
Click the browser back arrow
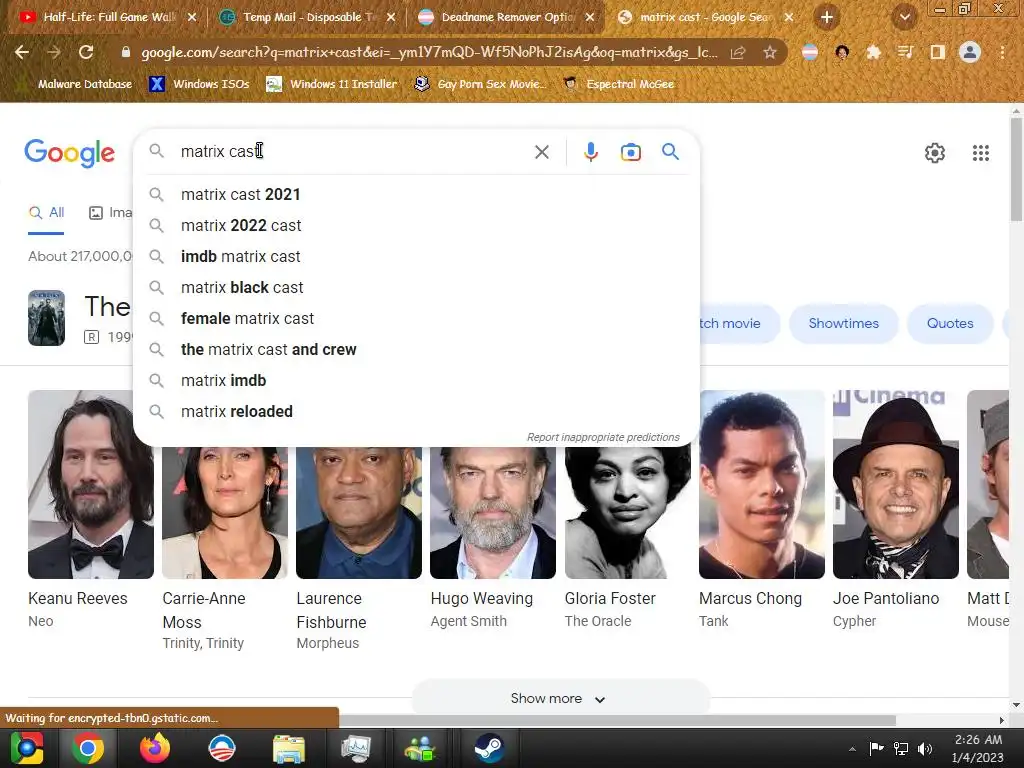(22, 52)
